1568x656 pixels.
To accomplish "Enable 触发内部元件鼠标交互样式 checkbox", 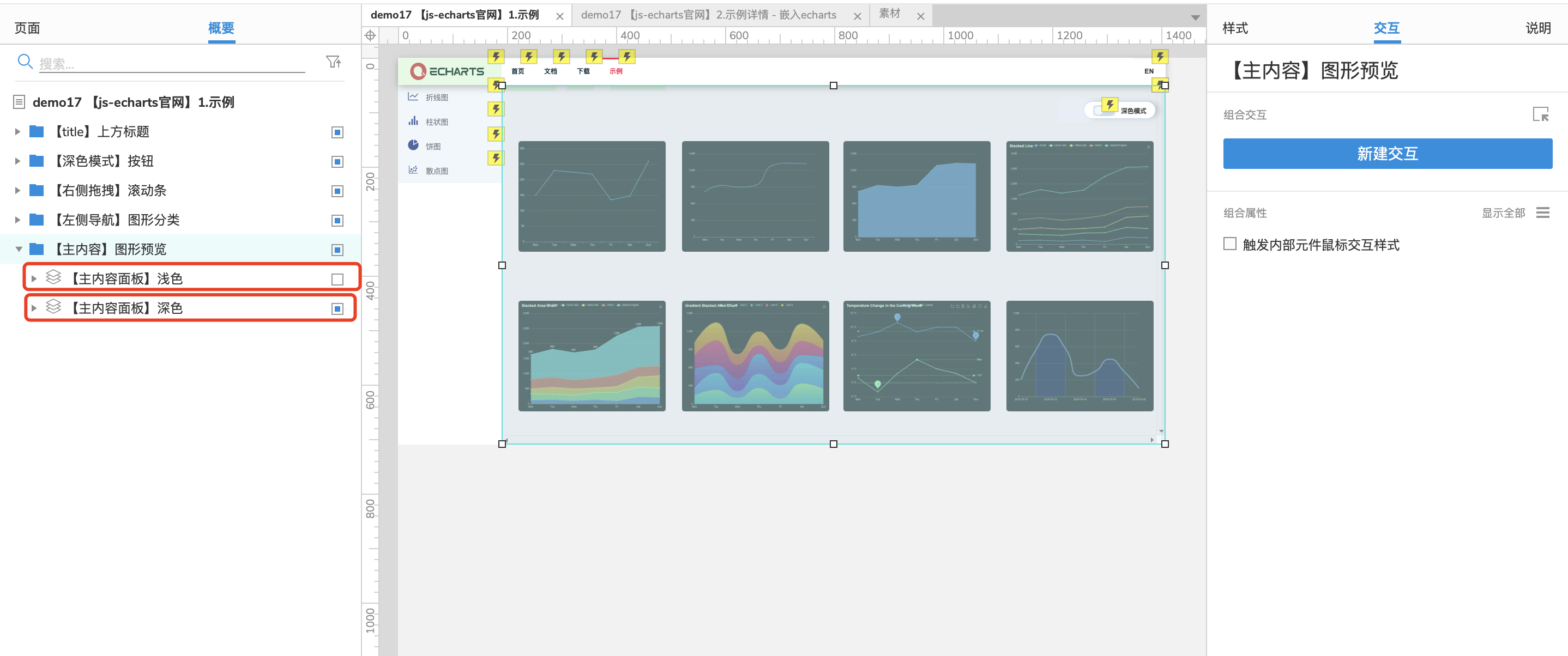I will 1229,244.
